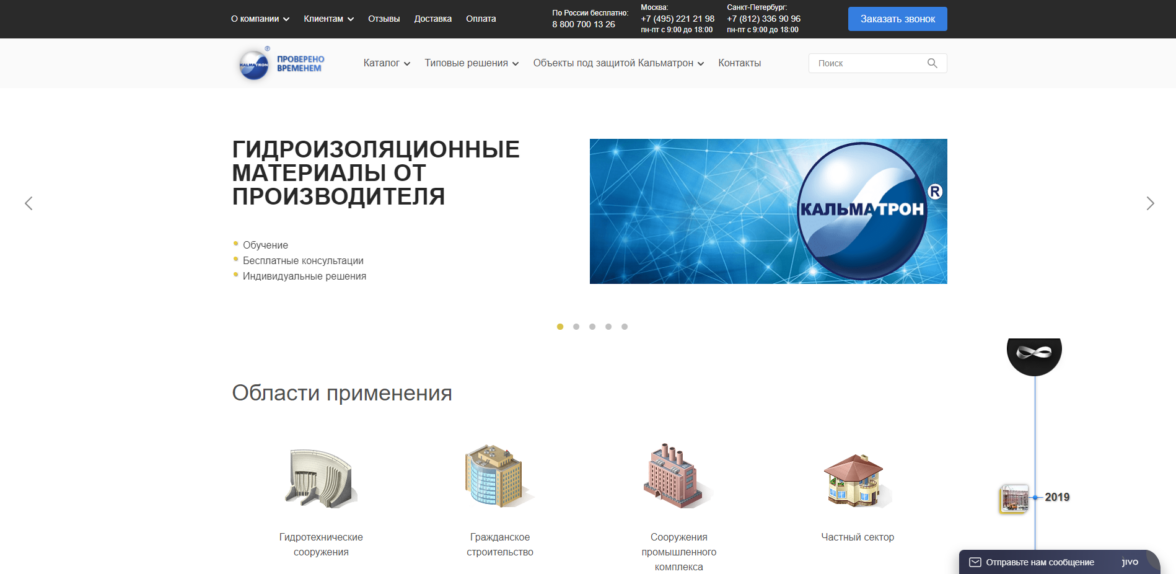1176x574 pixels.
Task: Go to 'Контакты' page
Action: click(x=740, y=64)
